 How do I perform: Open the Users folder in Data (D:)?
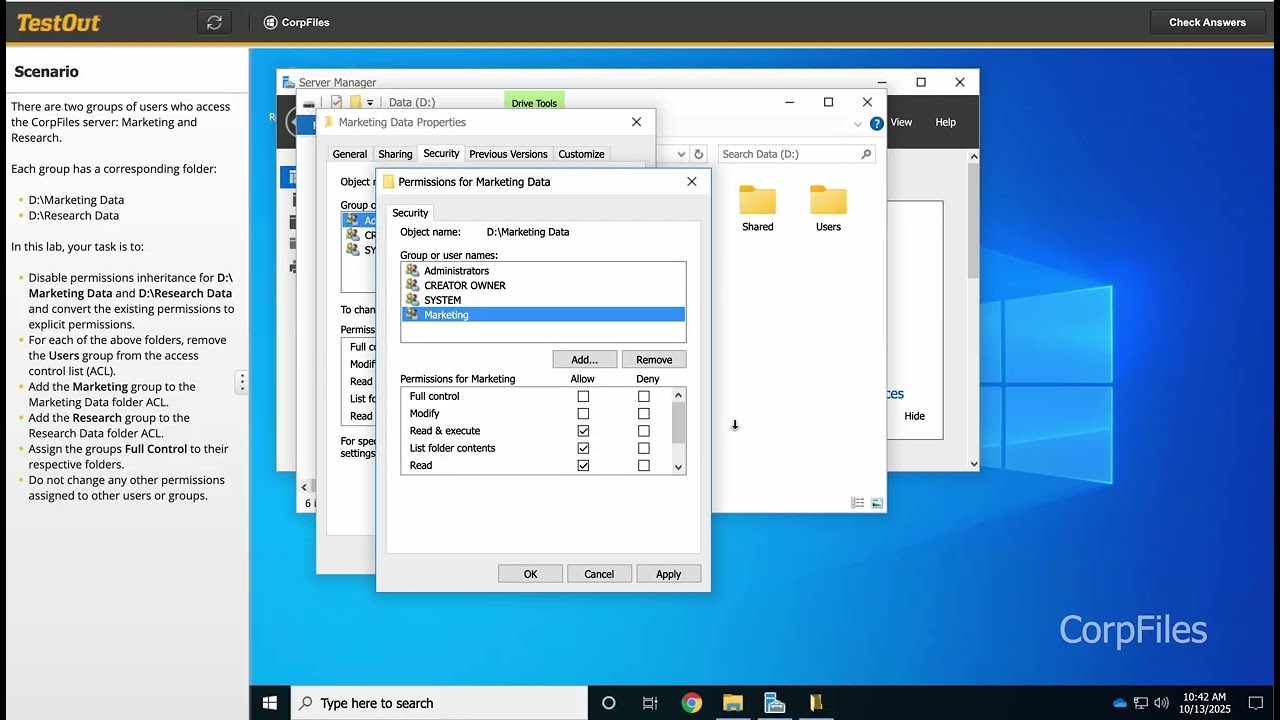[828, 208]
